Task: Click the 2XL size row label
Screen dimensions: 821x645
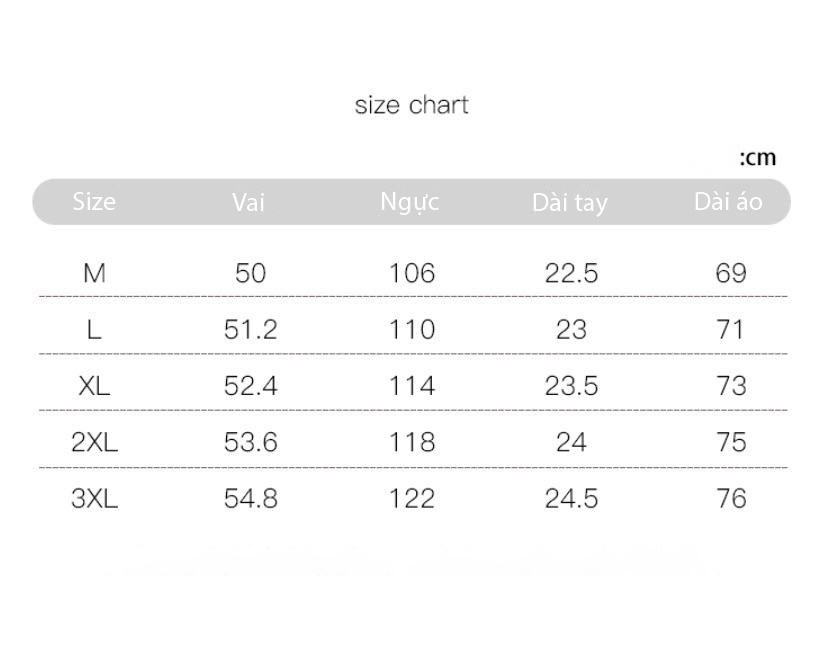Action: click(x=95, y=442)
